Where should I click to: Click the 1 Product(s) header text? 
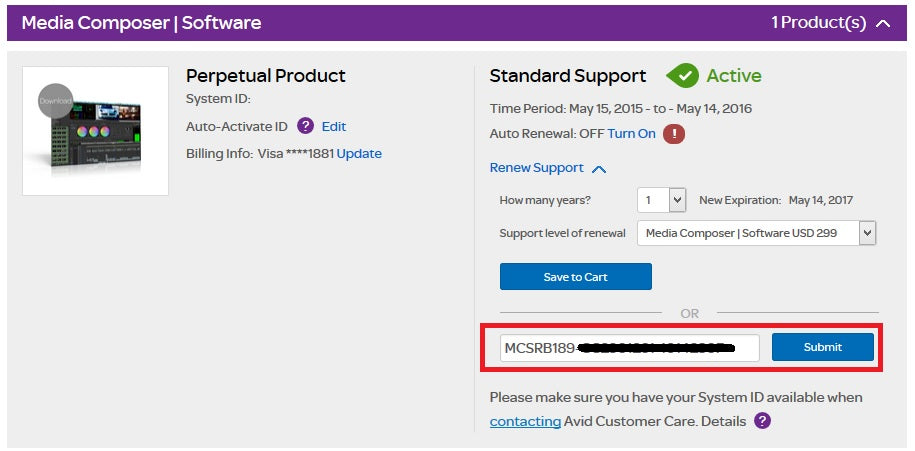(x=819, y=23)
